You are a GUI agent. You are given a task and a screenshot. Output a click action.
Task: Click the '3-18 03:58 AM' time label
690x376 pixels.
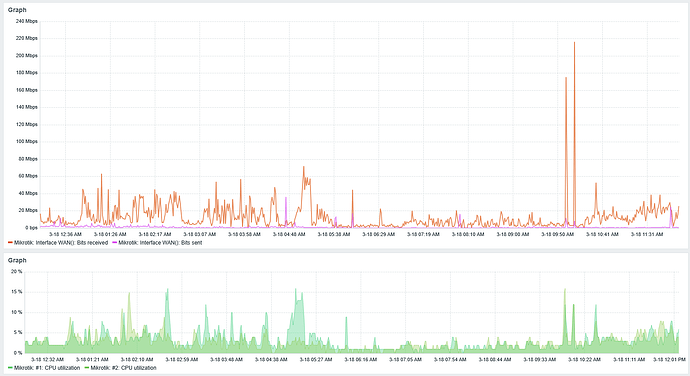(244, 234)
